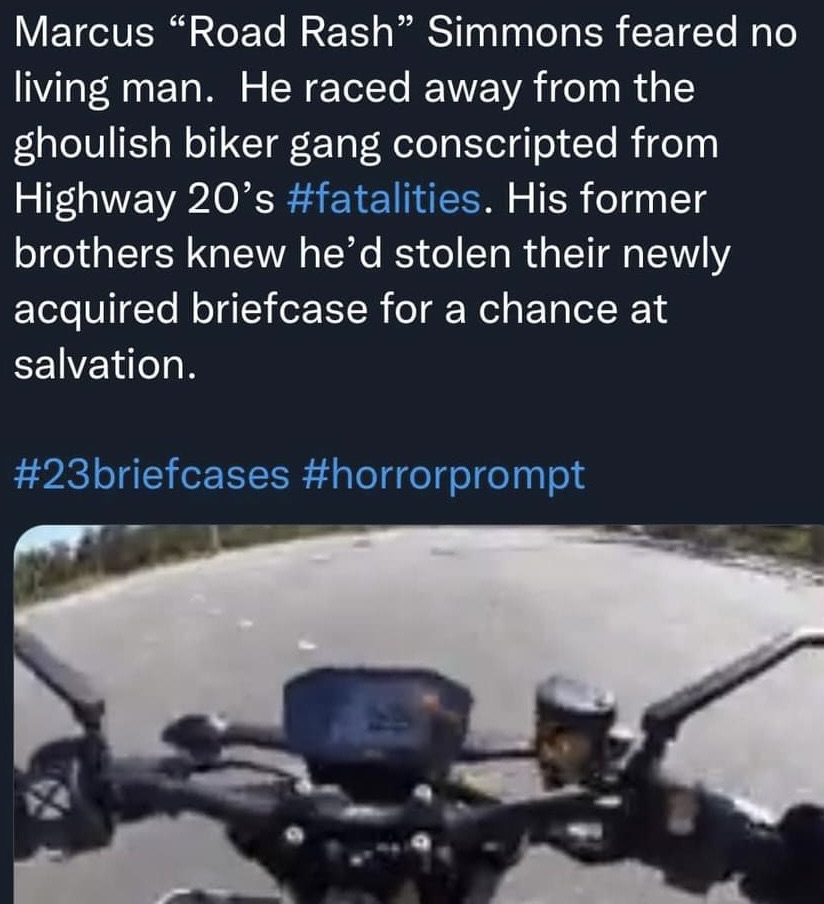
Task: Click the right mirror stem in photo
Action: [733, 677]
